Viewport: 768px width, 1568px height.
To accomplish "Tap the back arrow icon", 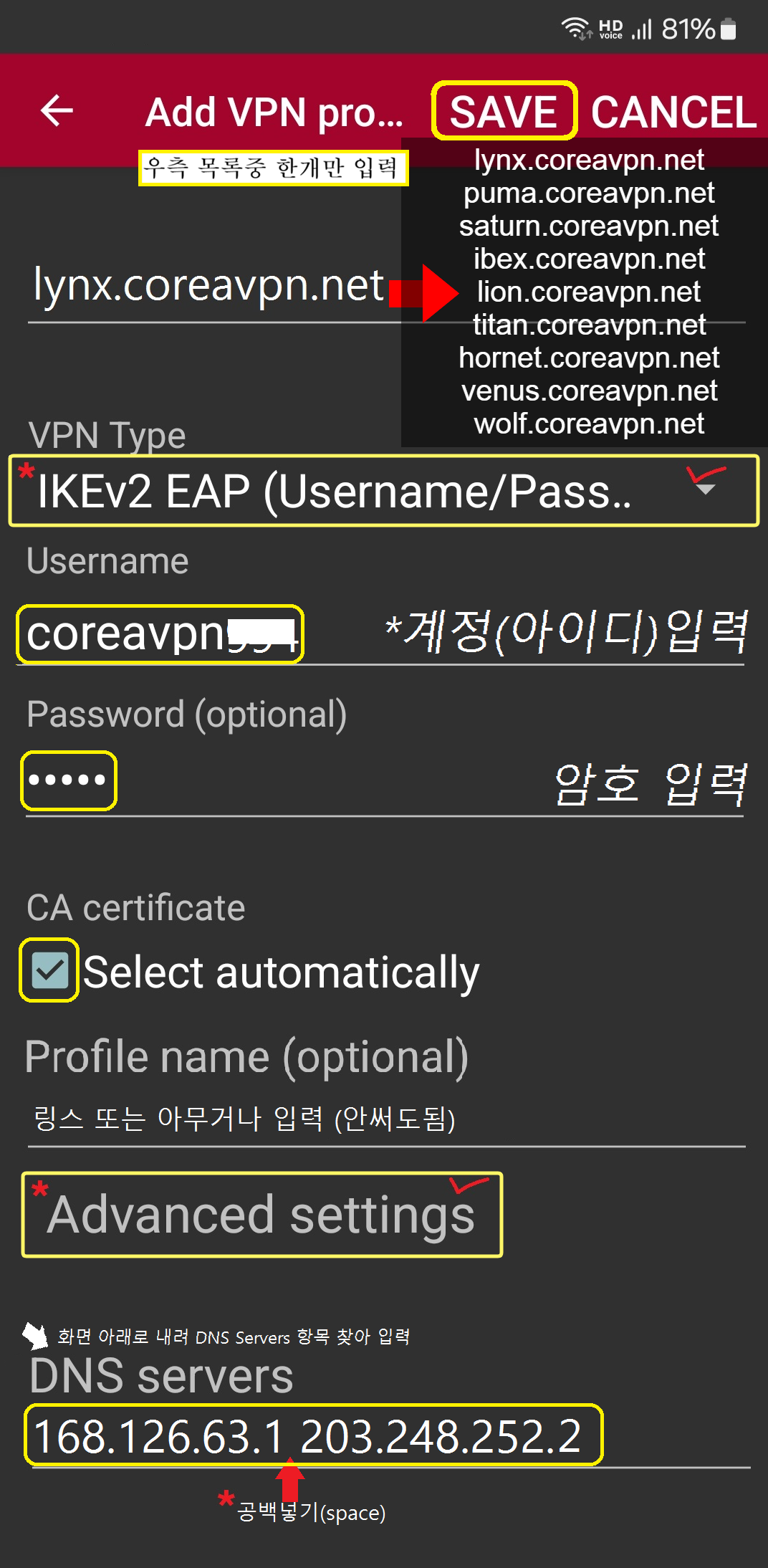I will (57, 111).
